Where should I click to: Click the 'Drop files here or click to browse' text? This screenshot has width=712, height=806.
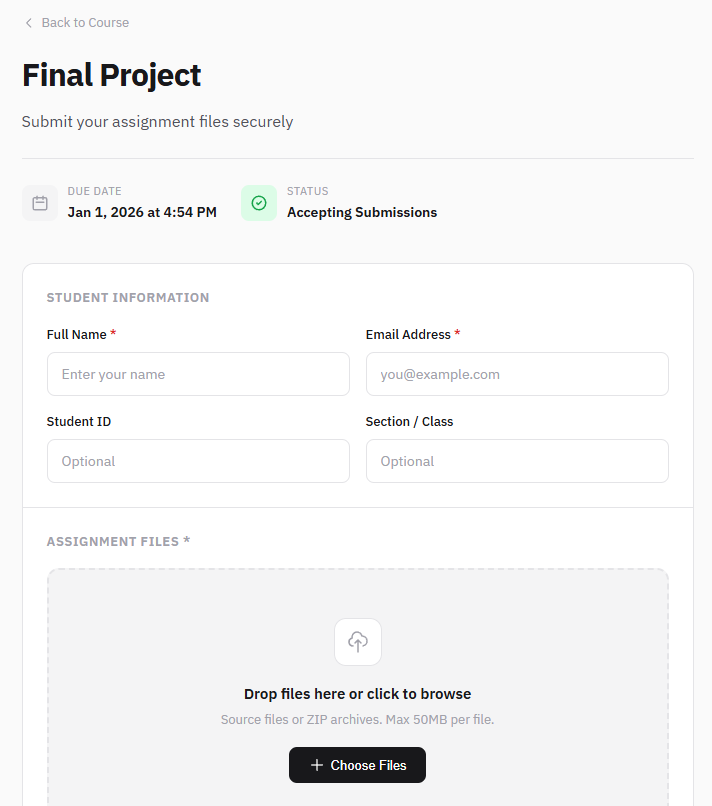(x=357, y=693)
